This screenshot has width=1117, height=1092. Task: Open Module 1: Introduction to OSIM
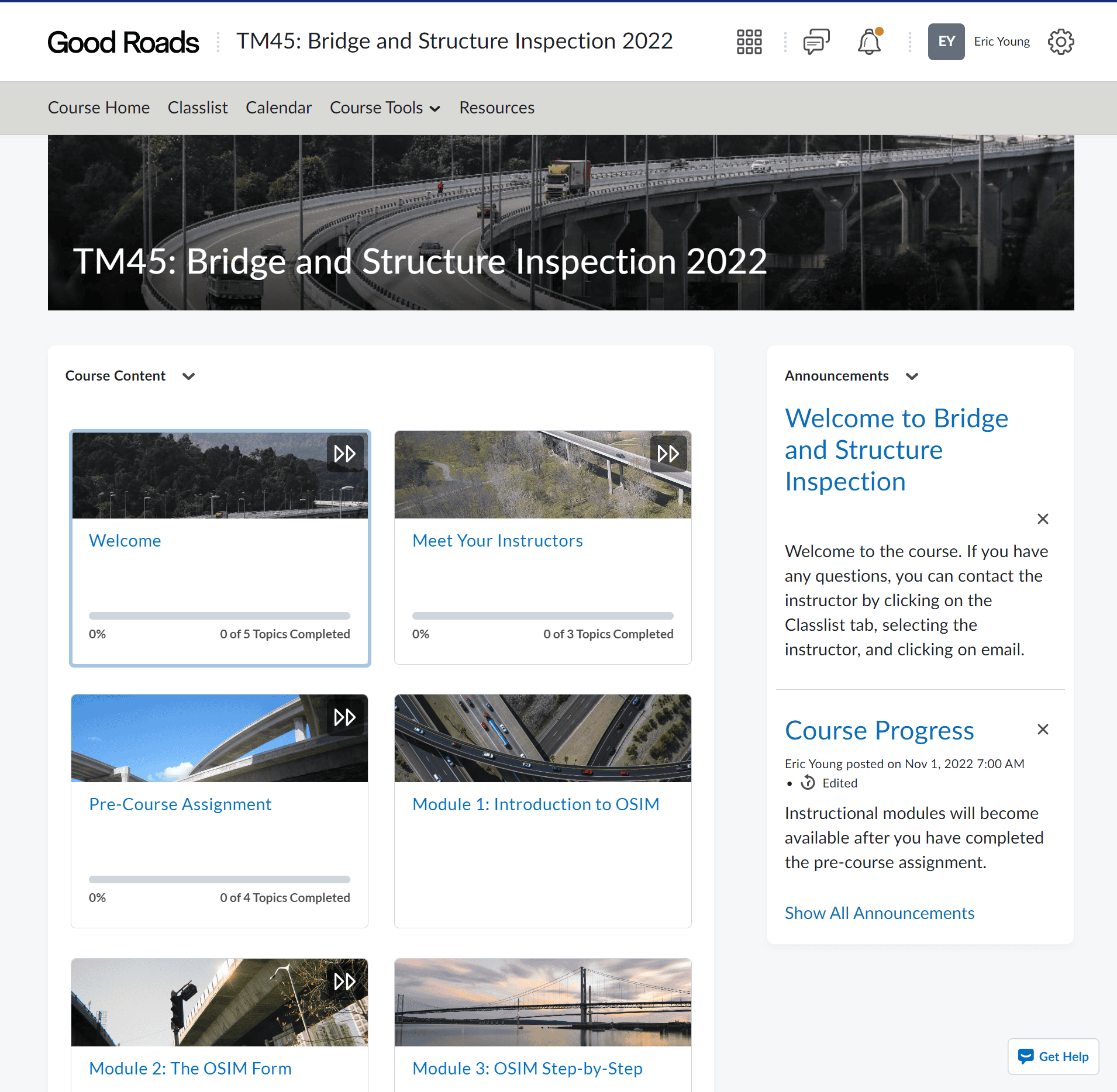(x=535, y=804)
